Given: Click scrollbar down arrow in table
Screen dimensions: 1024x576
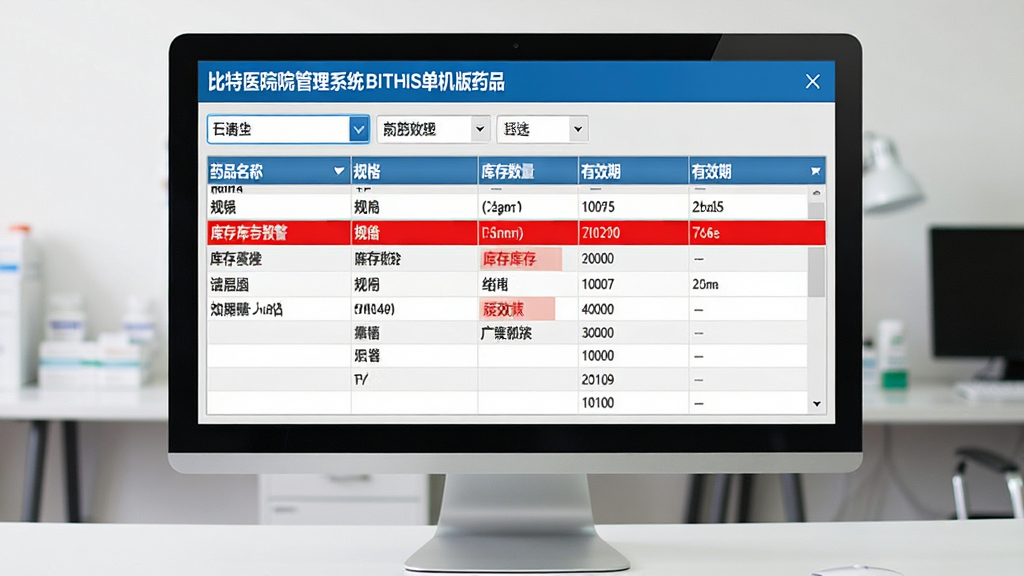Looking at the screenshot, I should 816,404.
